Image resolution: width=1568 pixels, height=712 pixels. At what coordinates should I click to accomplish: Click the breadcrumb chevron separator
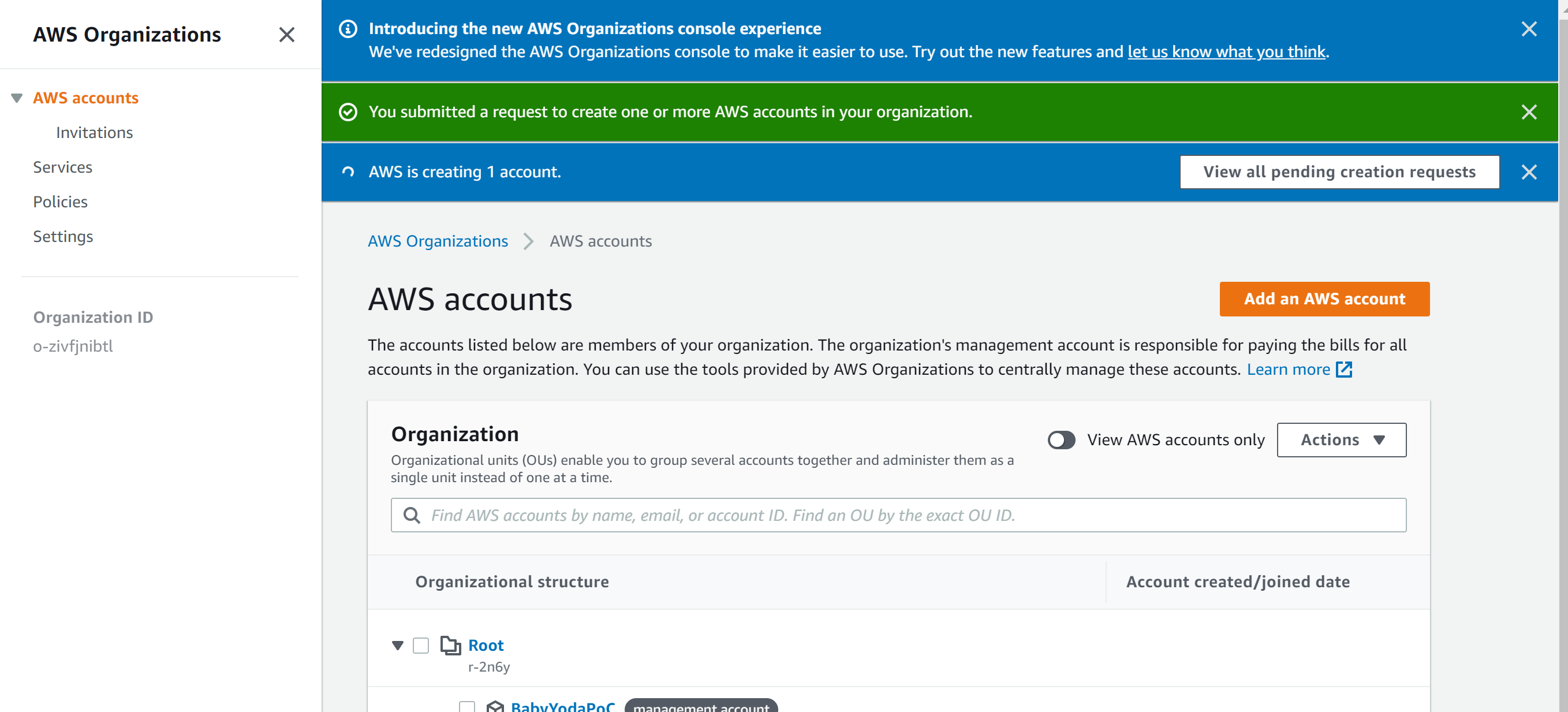pyautogui.click(x=528, y=241)
